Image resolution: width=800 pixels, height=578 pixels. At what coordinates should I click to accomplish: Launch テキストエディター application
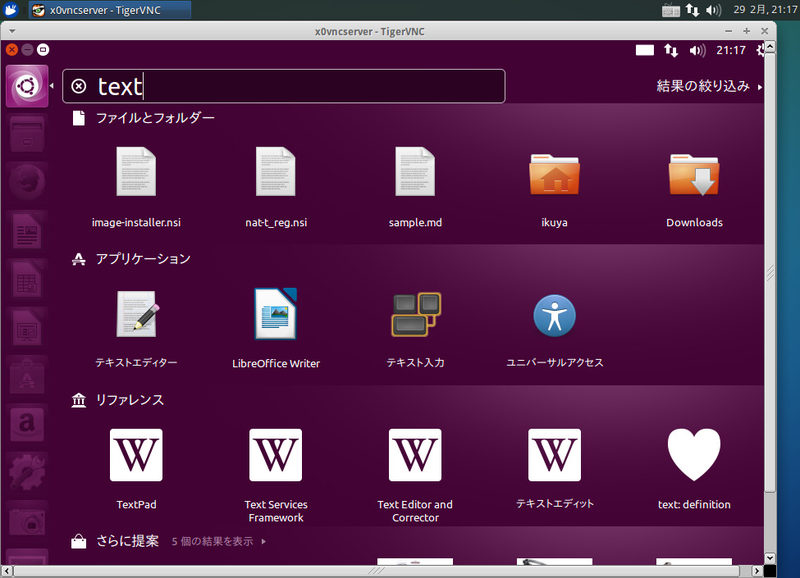click(136, 329)
